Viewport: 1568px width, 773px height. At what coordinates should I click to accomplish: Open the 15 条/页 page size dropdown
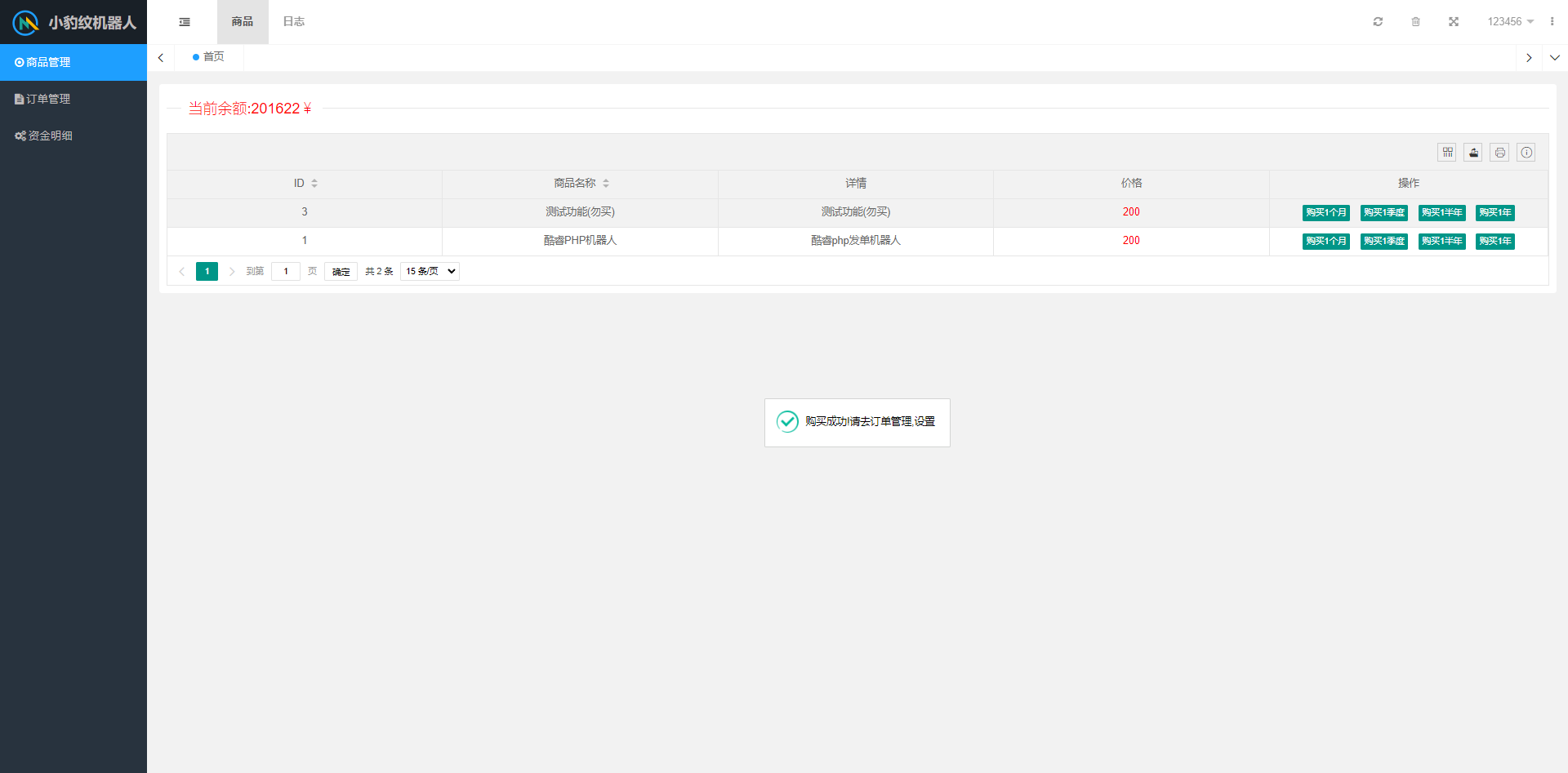tap(430, 271)
